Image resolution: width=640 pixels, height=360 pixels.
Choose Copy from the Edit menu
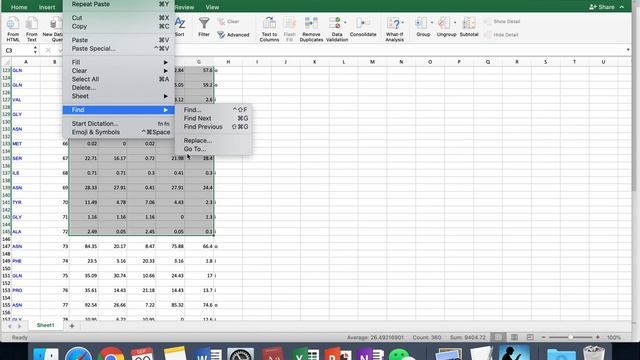(118, 26)
